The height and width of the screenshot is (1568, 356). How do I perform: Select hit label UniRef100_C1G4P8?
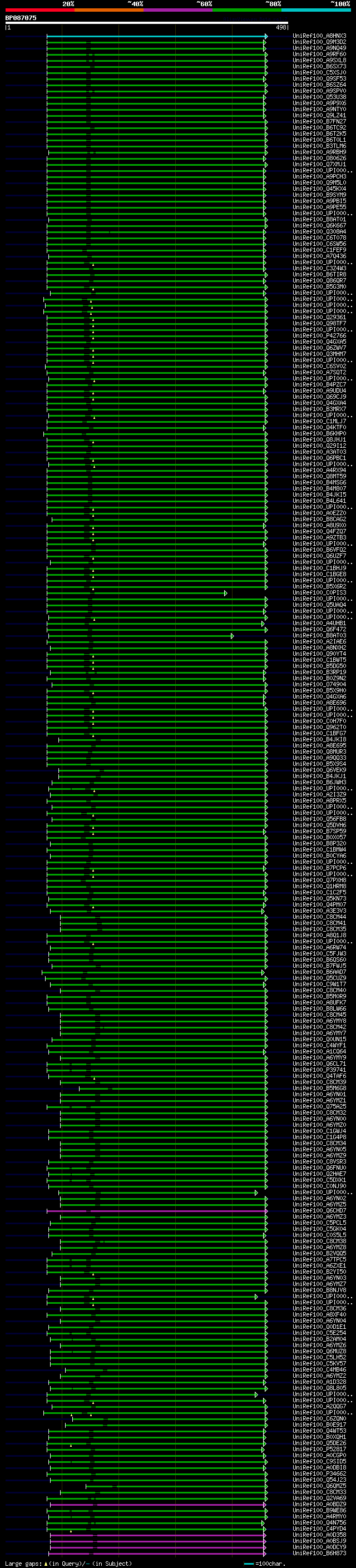(319, 1137)
